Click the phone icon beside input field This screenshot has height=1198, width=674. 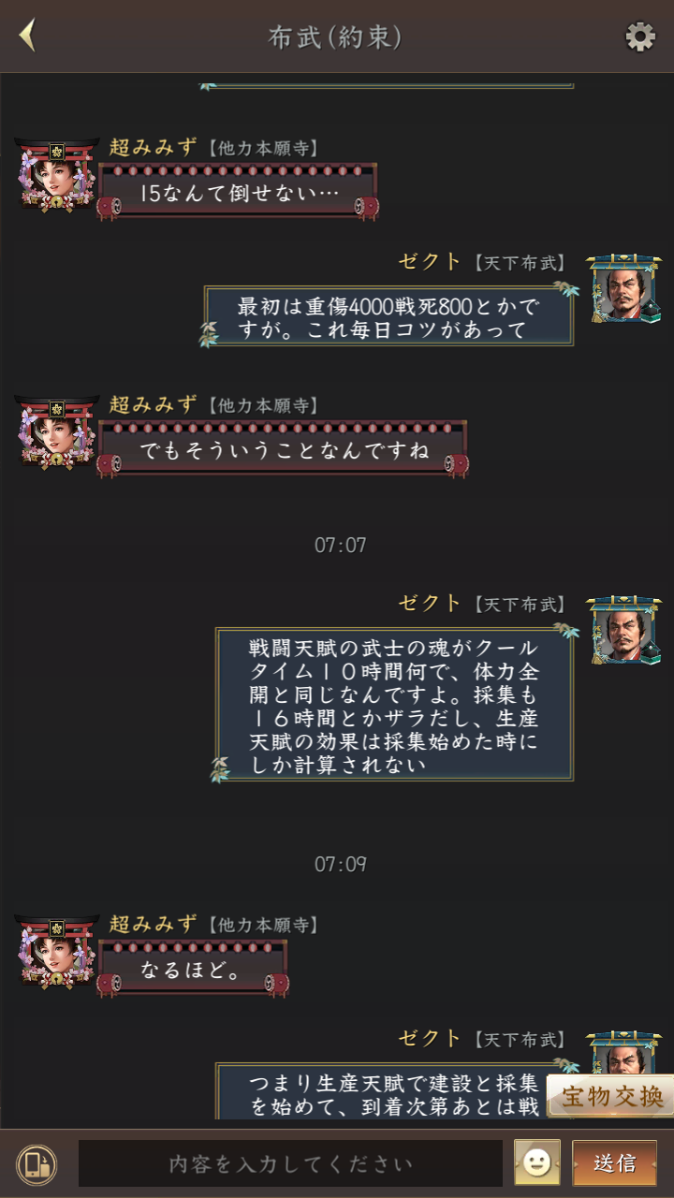[37, 1164]
